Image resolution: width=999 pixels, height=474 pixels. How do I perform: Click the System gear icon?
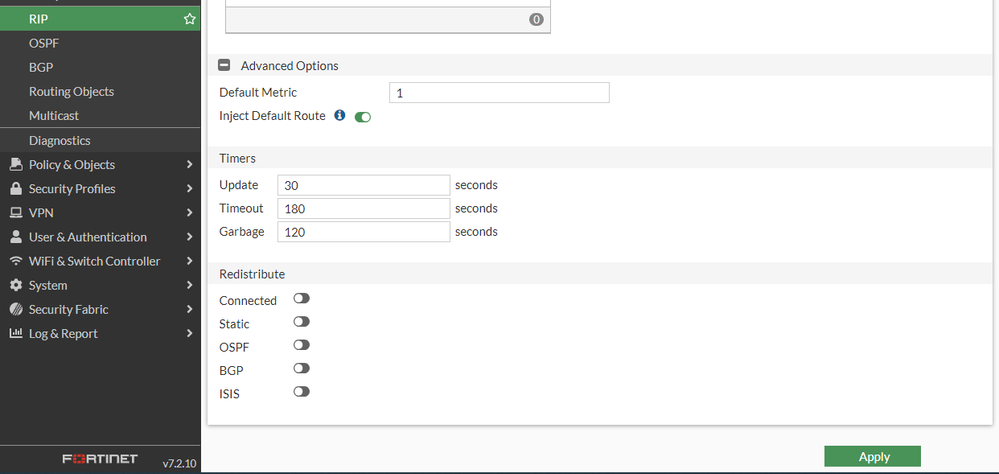[x=15, y=285]
